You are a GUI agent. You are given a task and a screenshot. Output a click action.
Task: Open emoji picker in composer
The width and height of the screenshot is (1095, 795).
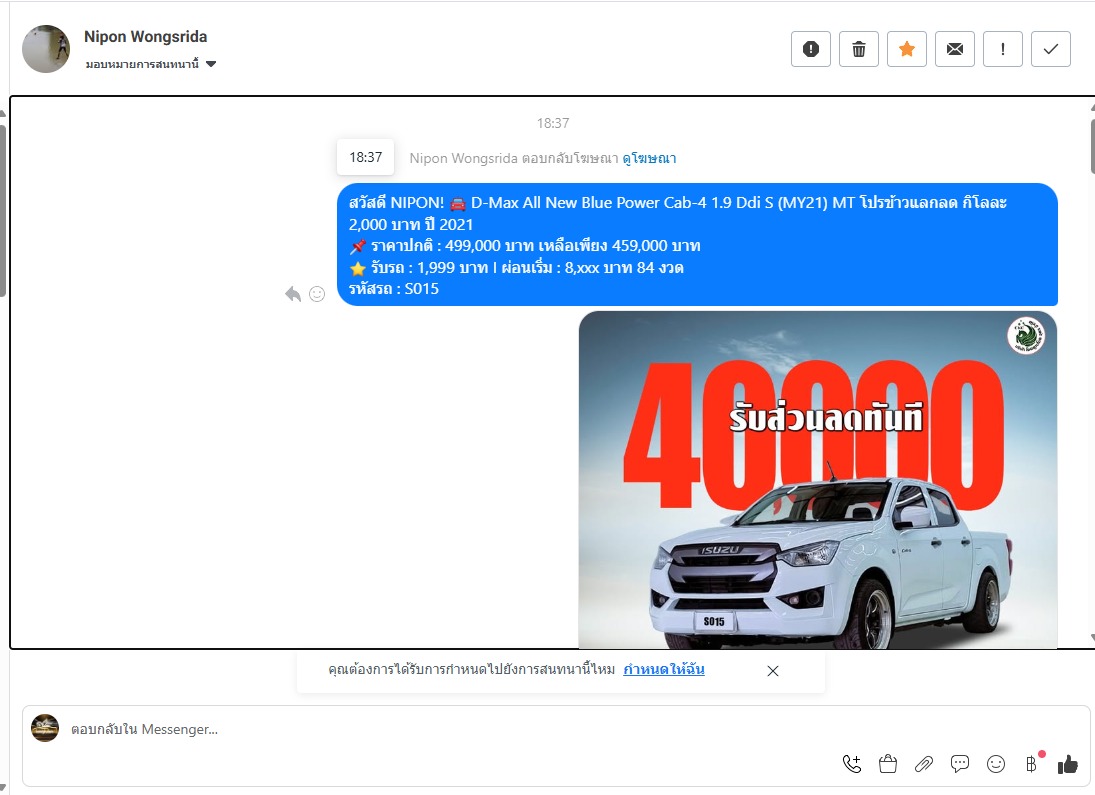(996, 764)
